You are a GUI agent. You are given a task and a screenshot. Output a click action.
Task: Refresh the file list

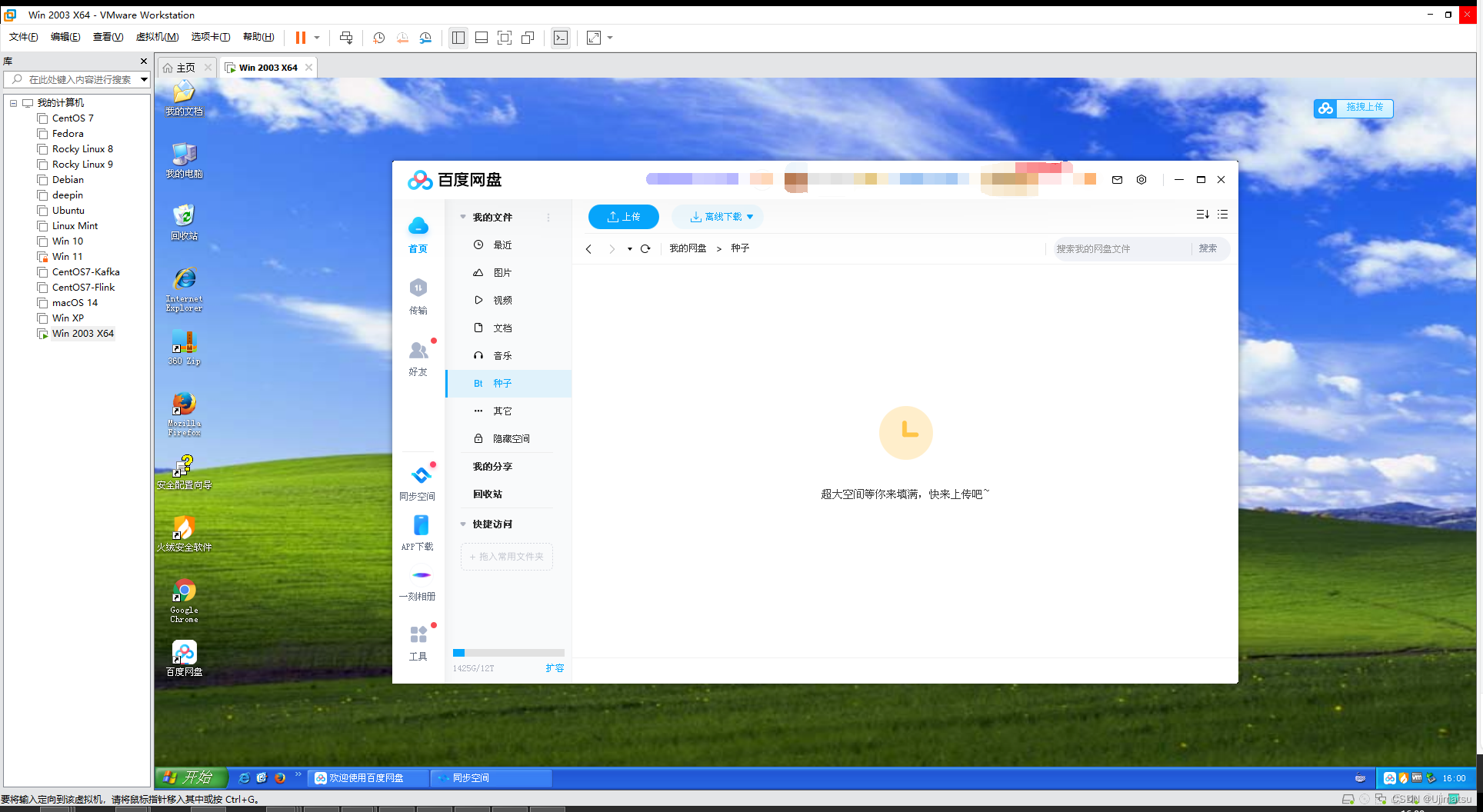645,248
